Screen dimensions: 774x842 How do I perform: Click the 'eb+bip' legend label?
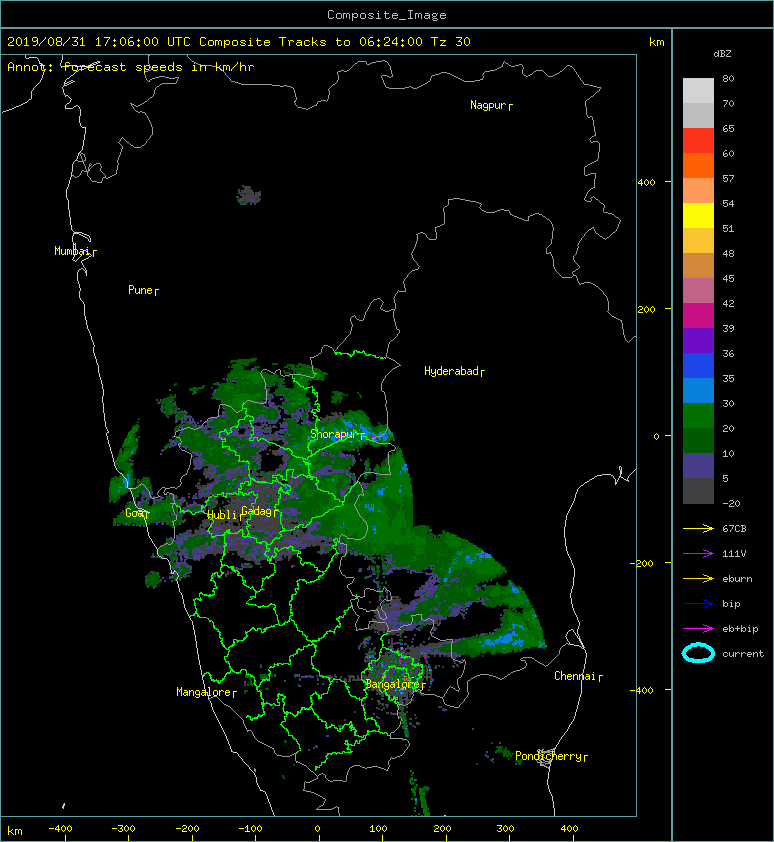pos(740,629)
